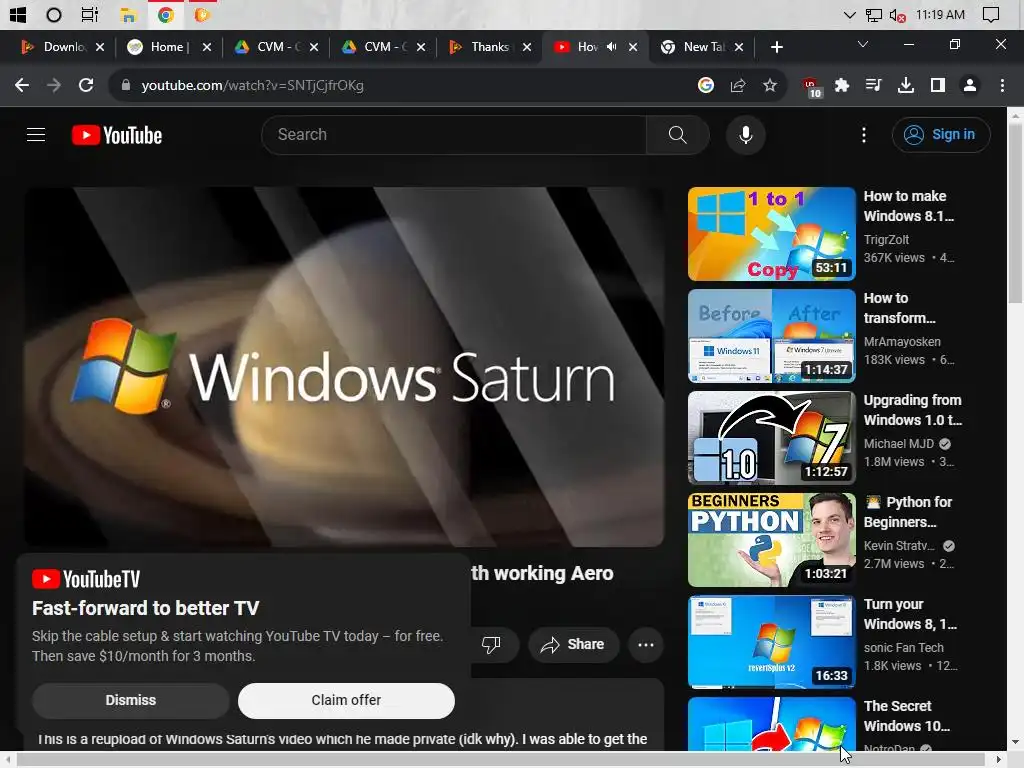Screen dimensions: 1024x768
Task: Click the scroll right arrow of the horizontal scrollbar
Action: tap(999, 760)
